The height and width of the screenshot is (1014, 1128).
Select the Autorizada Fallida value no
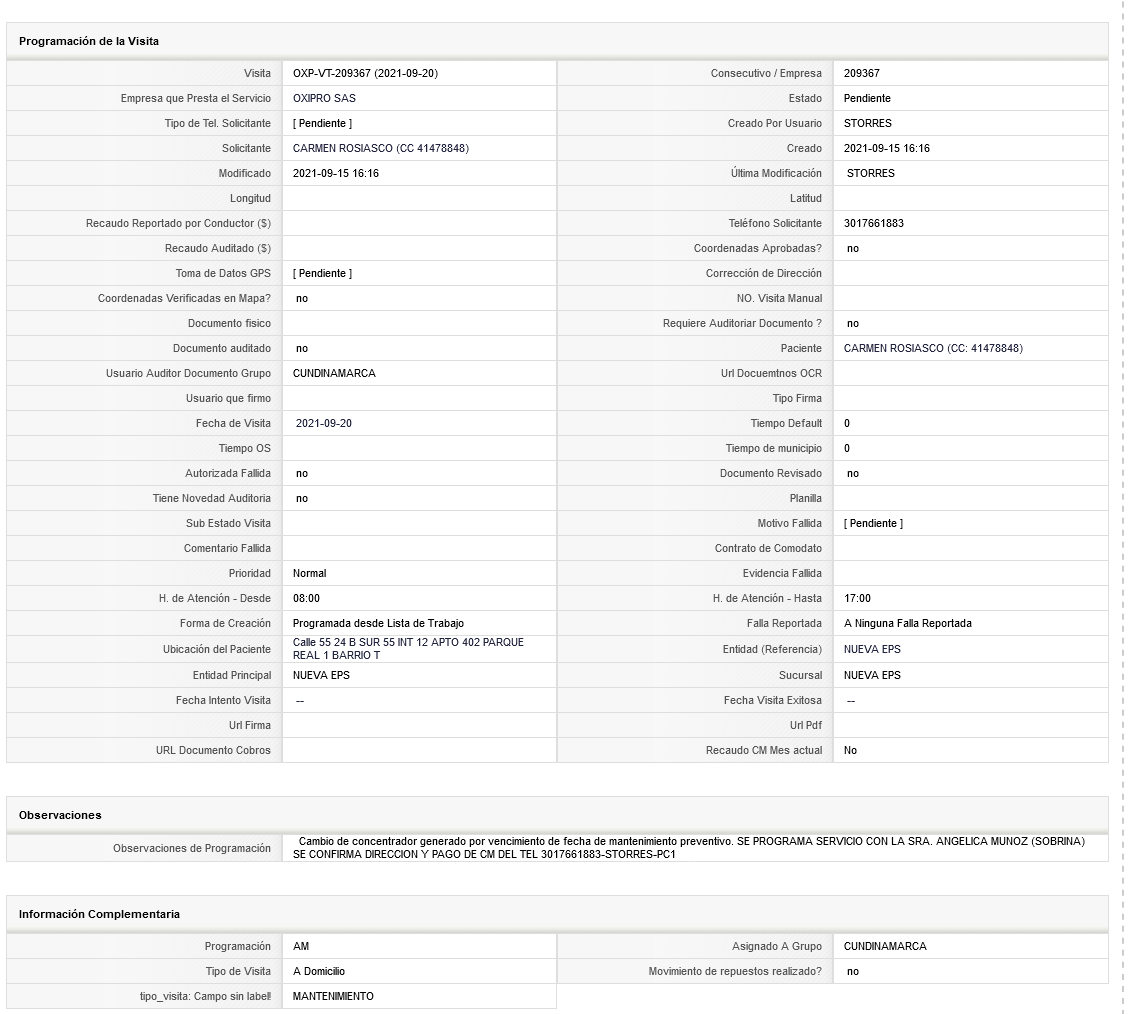301,474
